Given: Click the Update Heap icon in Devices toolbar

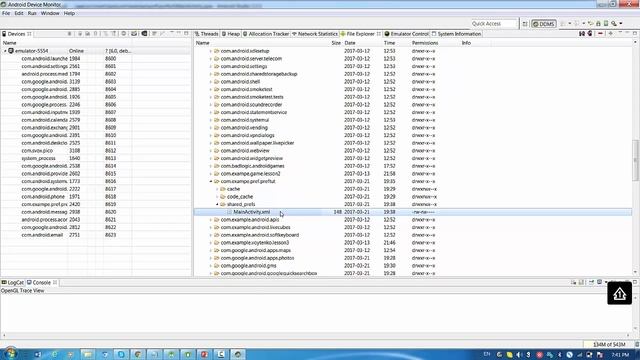Looking at the screenshot, I should point(80,34).
